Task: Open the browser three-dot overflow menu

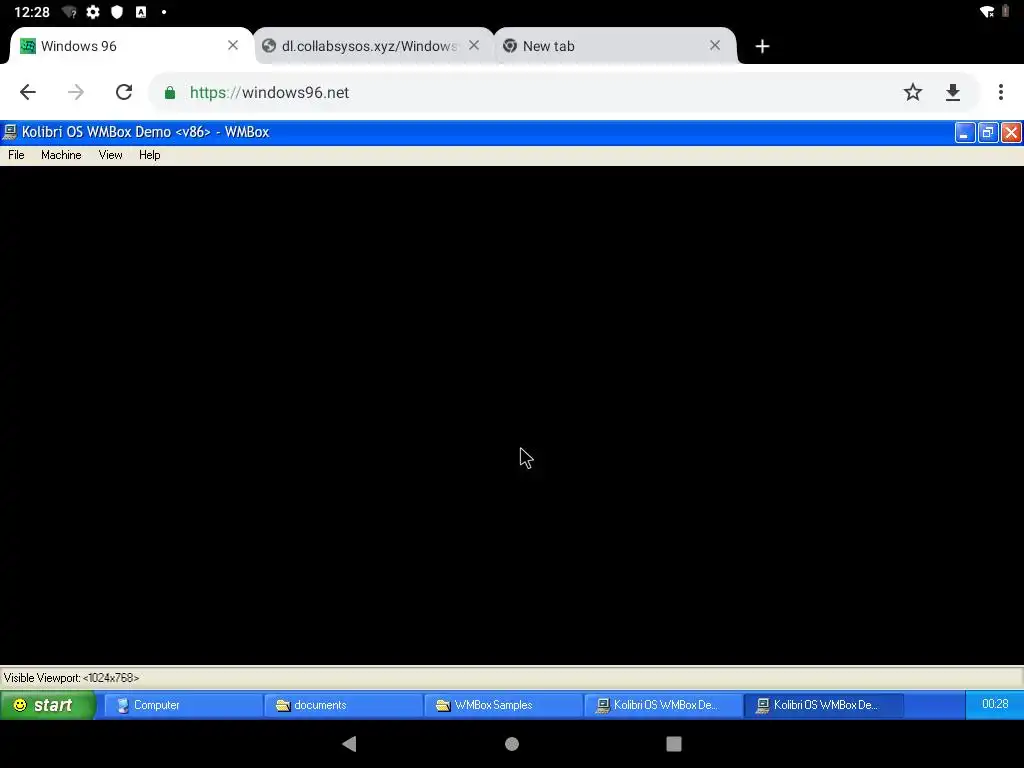Action: coord(1000,92)
